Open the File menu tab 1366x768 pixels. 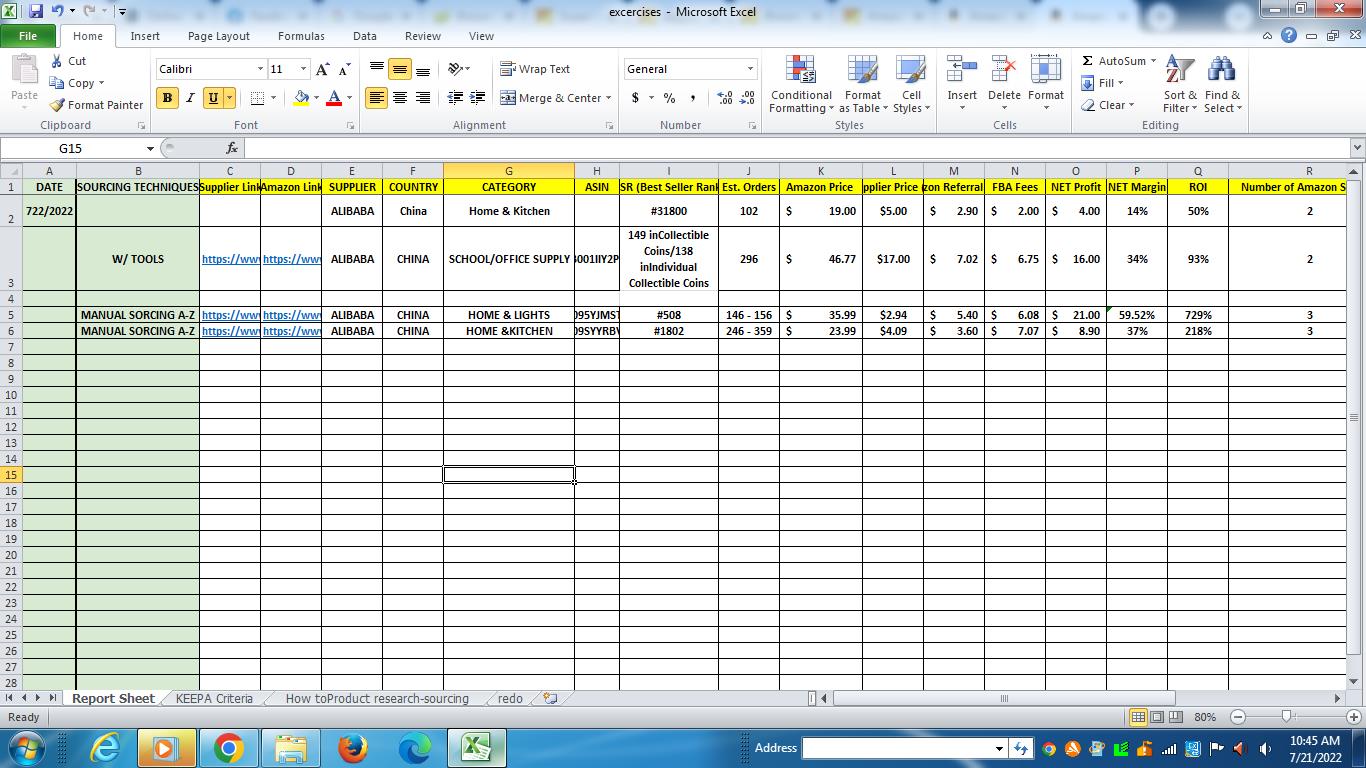pyautogui.click(x=28, y=36)
